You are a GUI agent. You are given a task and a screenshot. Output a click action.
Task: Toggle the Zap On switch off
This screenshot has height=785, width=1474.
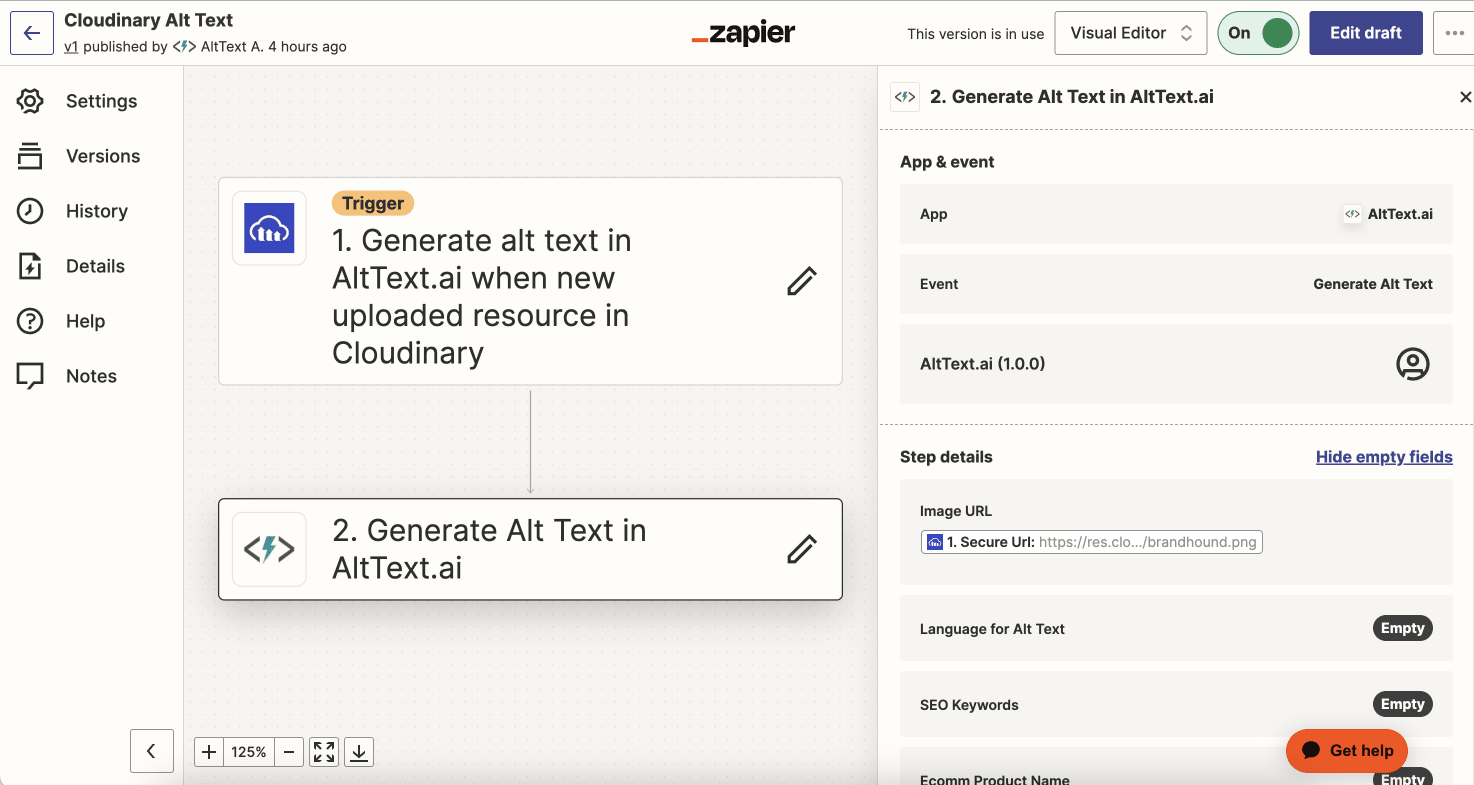(1258, 33)
